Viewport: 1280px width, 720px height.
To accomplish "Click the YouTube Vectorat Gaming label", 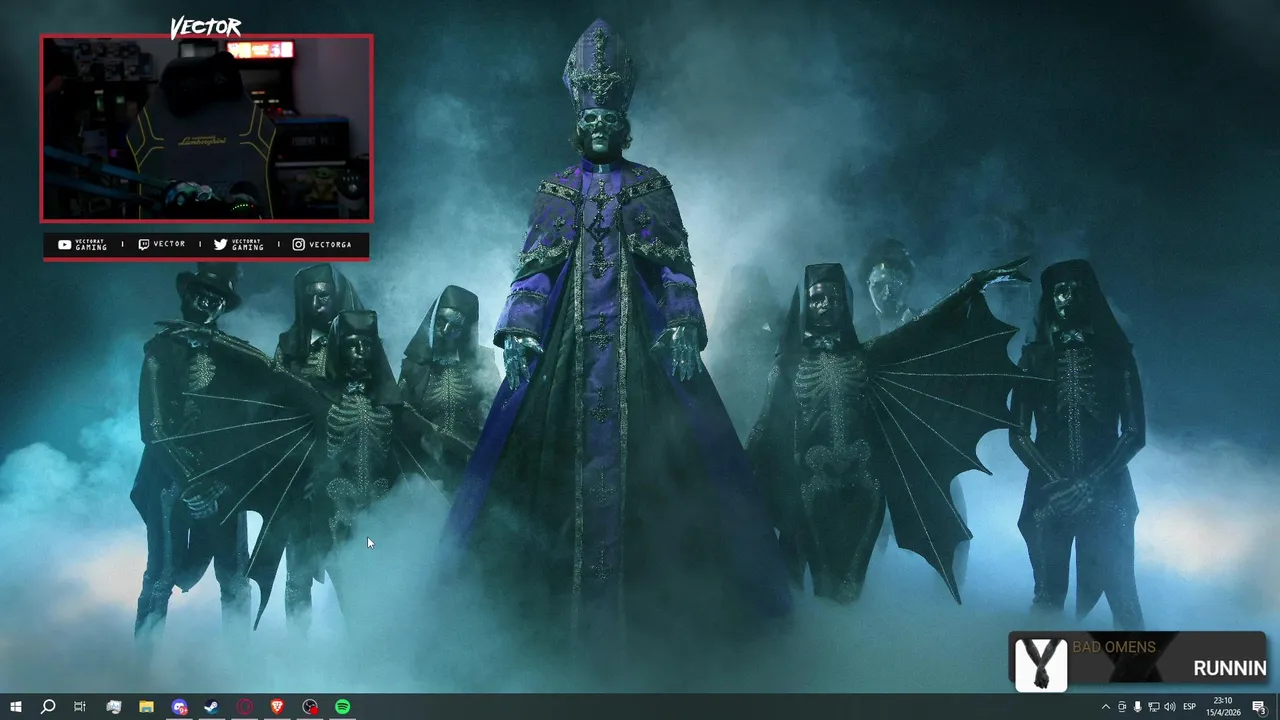I will click(x=82, y=244).
